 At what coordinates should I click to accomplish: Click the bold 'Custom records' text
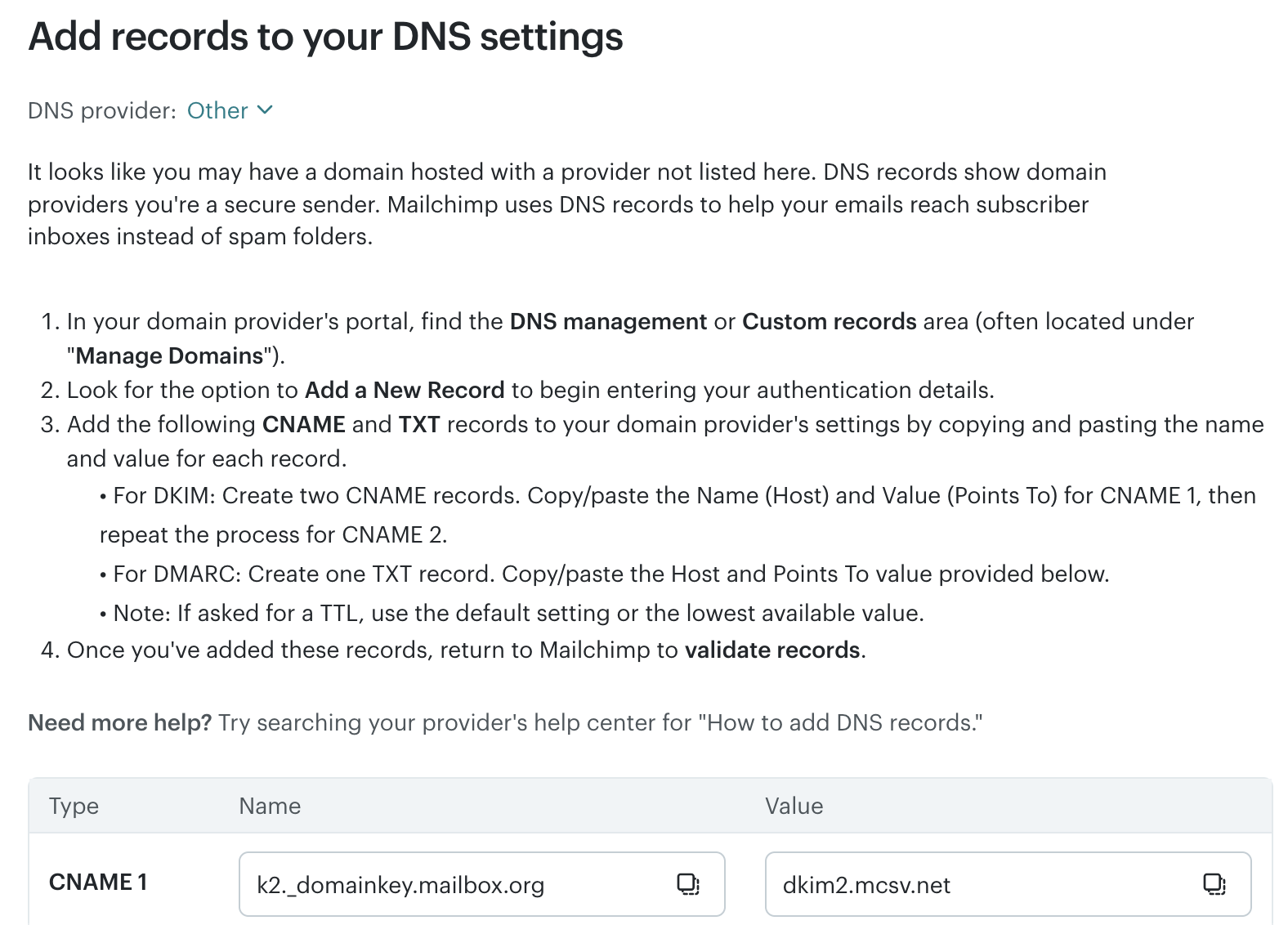[829, 322]
